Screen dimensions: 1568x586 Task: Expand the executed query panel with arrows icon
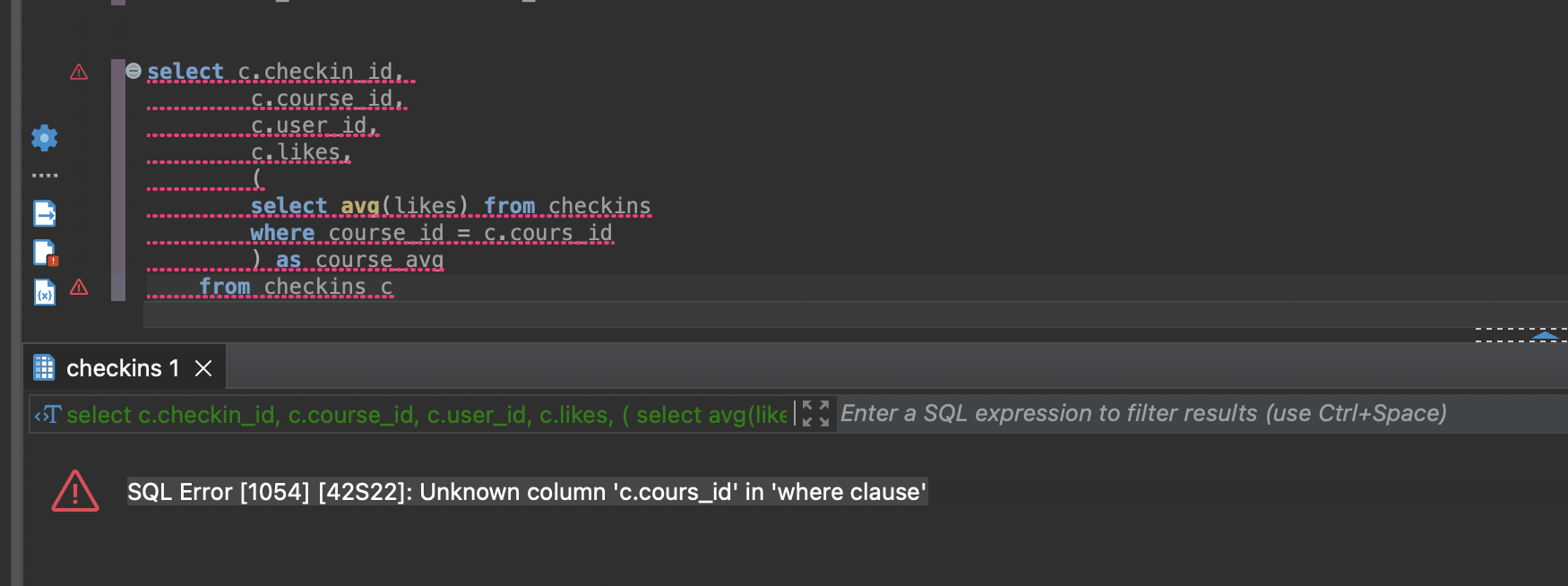point(815,413)
